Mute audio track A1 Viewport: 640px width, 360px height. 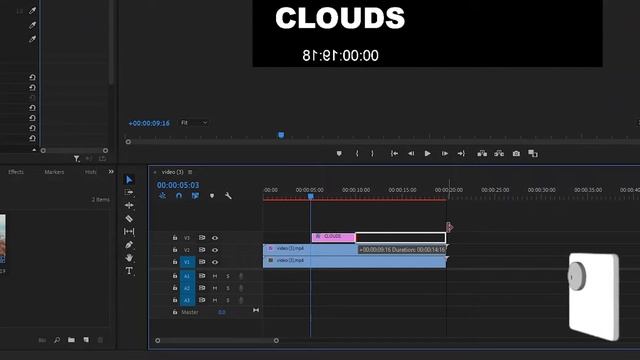click(215, 276)
